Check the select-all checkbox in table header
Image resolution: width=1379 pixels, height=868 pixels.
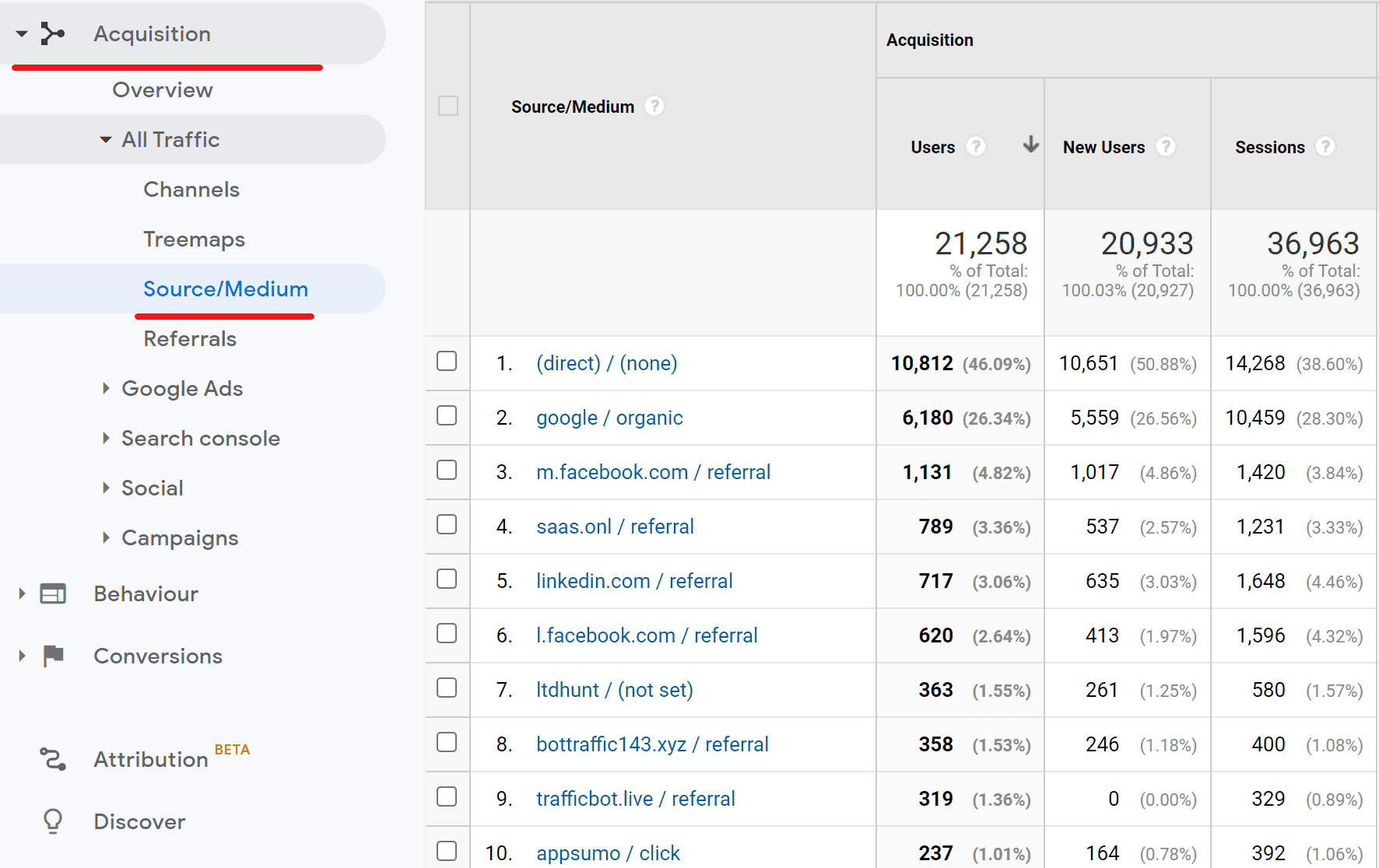point(448,106)
